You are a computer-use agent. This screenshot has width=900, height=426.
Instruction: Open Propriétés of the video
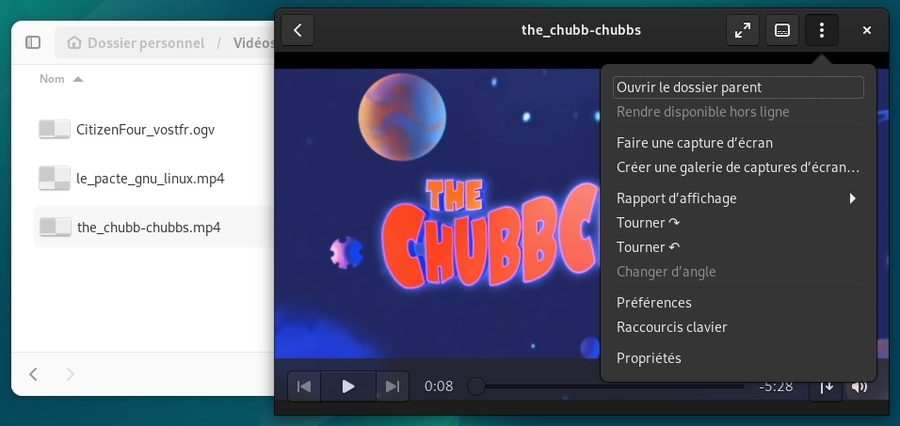[738, 358]
